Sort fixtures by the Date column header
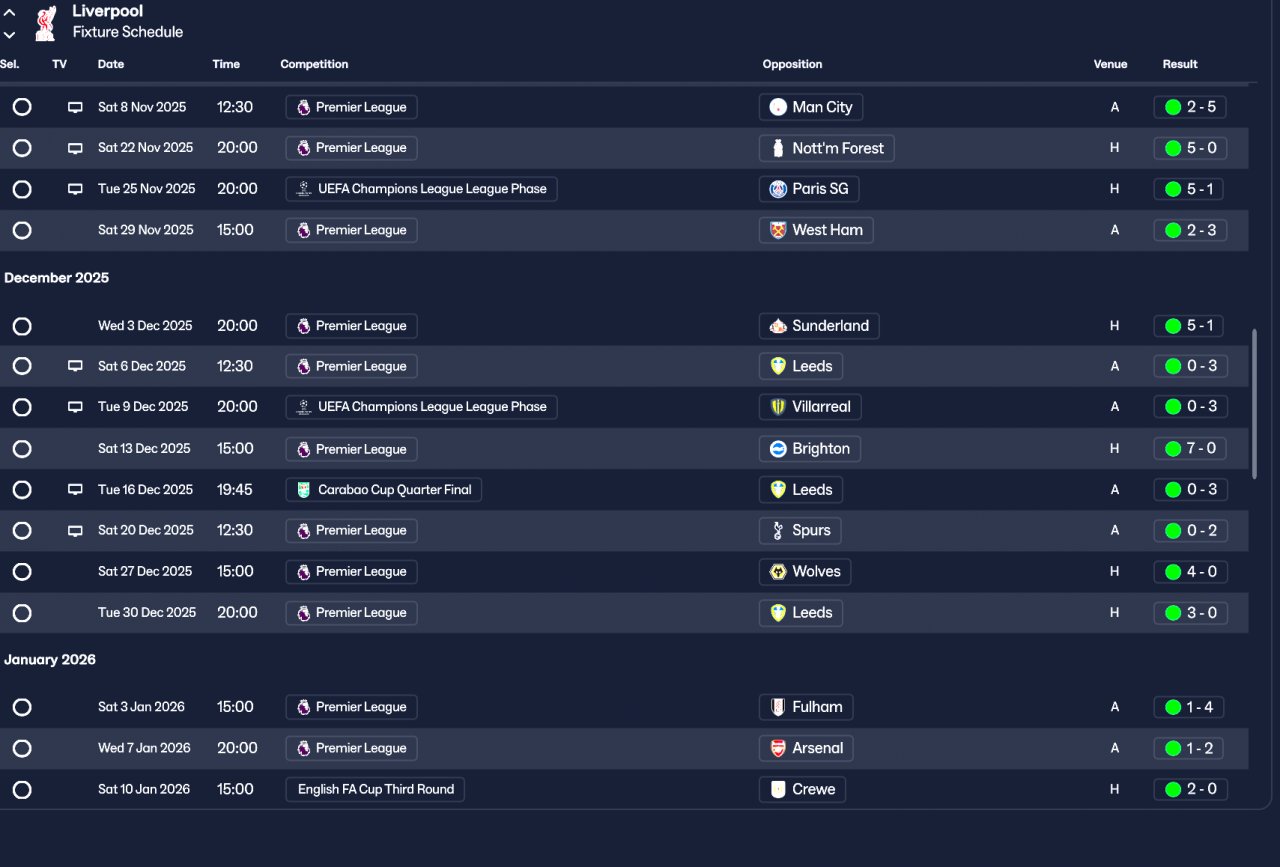1280x867 pixels. (x=111, y=64)
